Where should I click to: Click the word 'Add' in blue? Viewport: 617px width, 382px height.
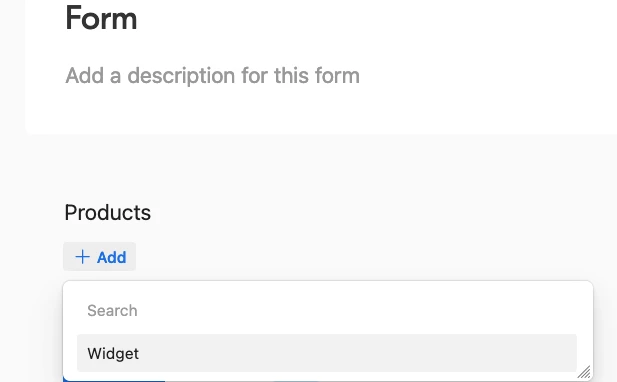click(x=112, y=257)
